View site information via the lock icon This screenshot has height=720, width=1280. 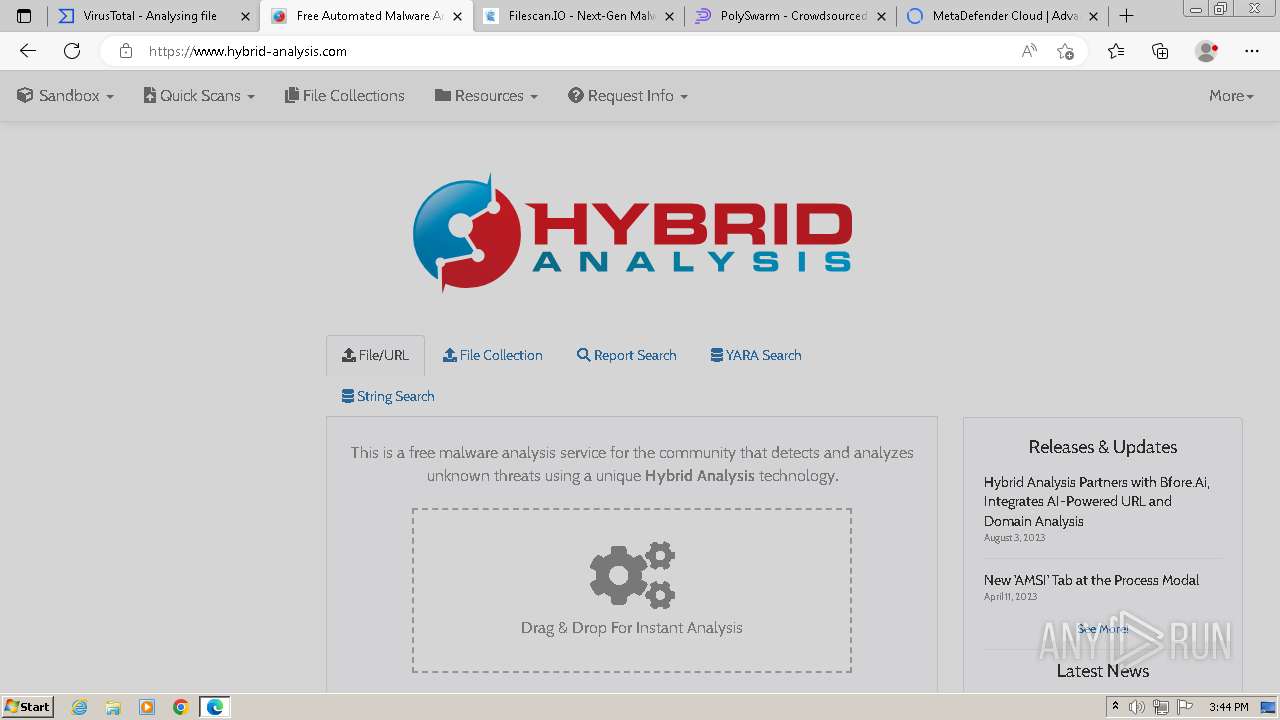coord(125,51)
